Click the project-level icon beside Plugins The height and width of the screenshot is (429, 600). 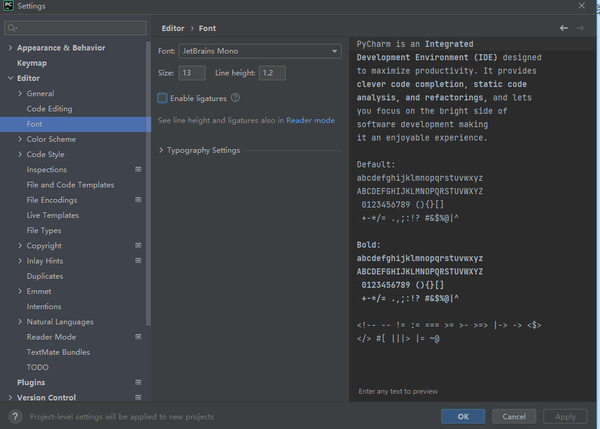coord(138,382)
